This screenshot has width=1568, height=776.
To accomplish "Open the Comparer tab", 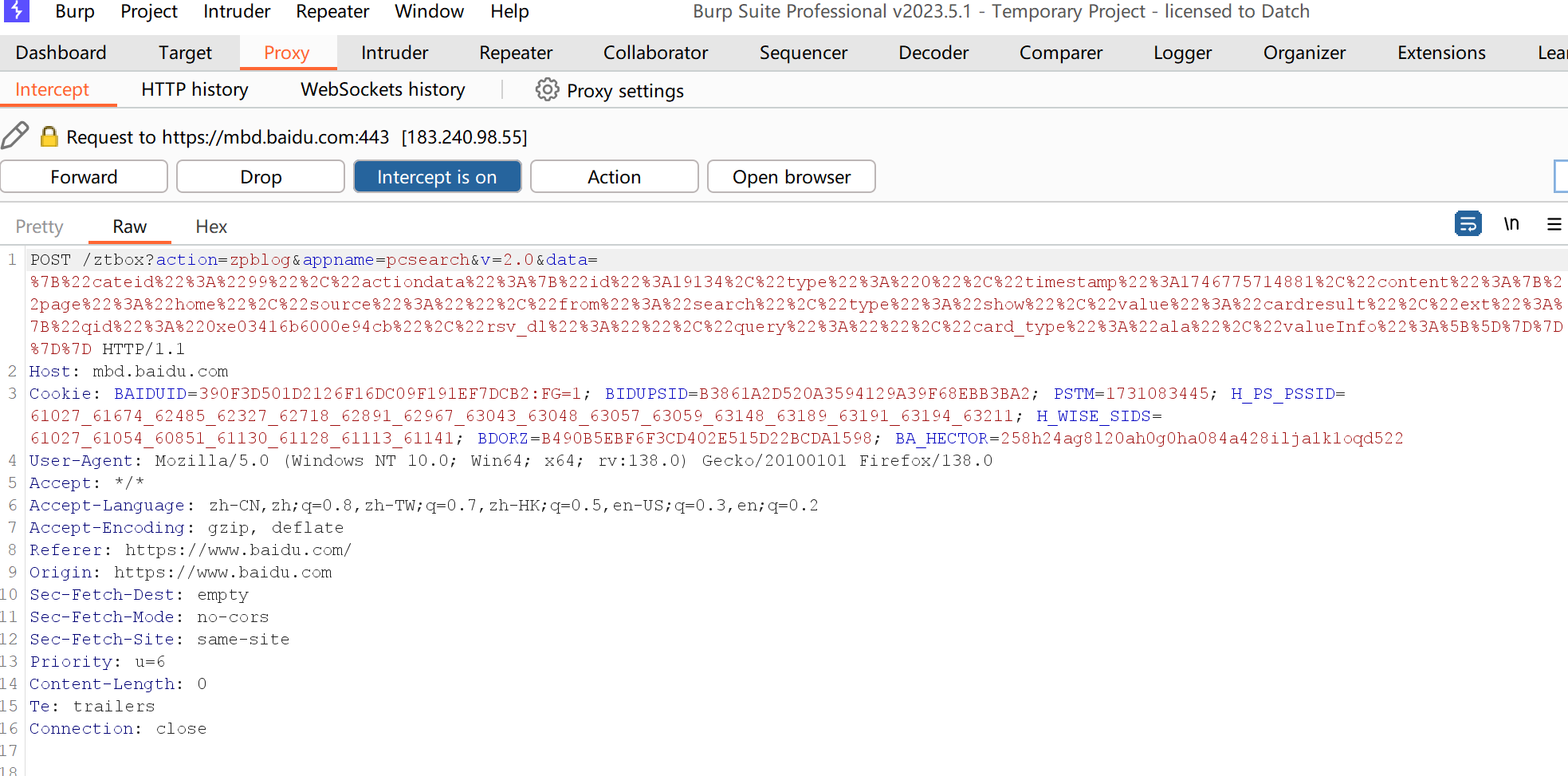I will 1061,53.
